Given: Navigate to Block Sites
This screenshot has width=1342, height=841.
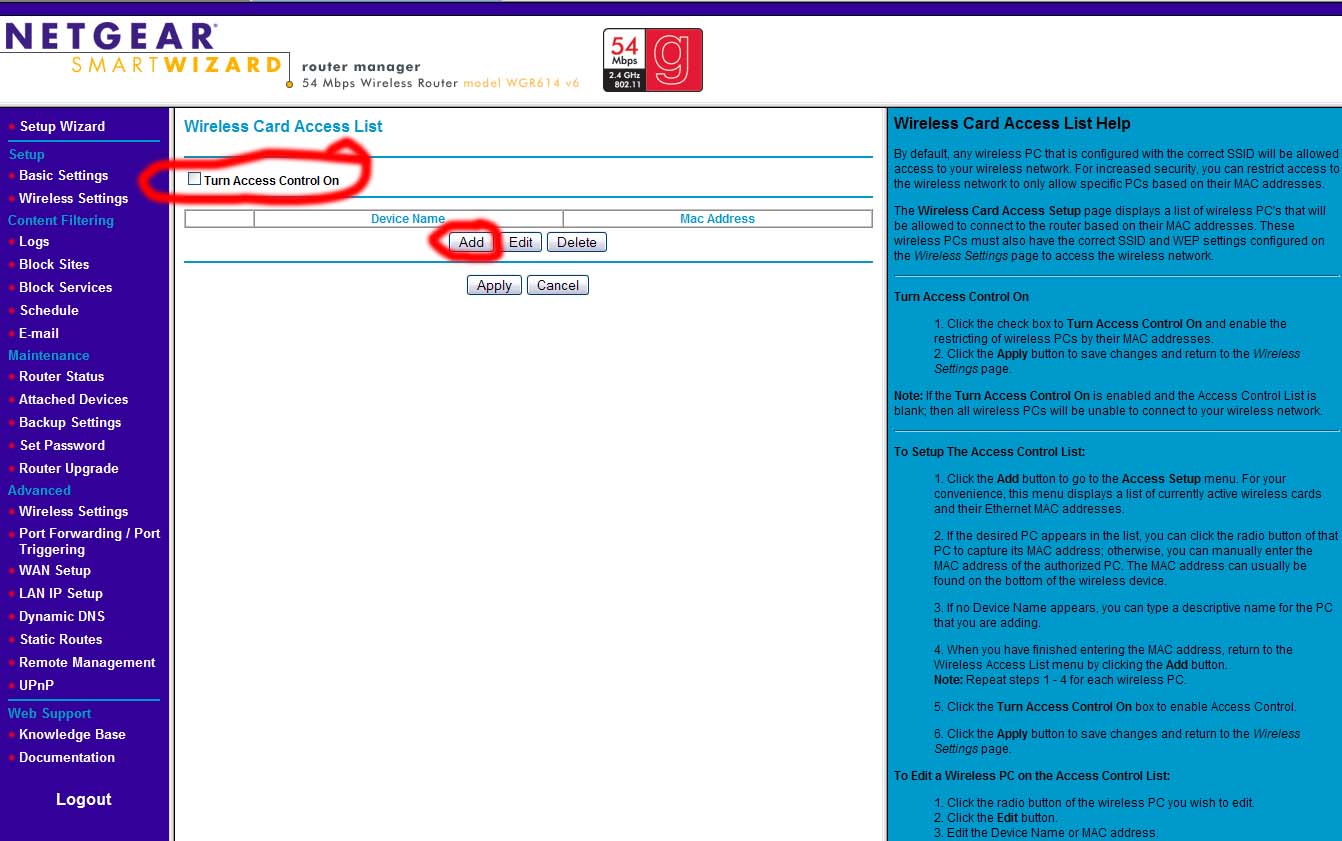Looking at the screenshot, I should point(54,264).
